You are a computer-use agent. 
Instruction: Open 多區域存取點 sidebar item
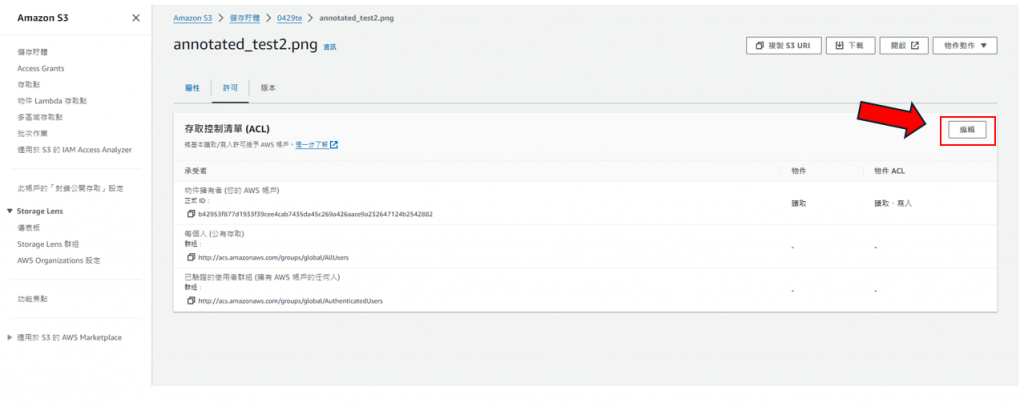[x=40, y=117]
